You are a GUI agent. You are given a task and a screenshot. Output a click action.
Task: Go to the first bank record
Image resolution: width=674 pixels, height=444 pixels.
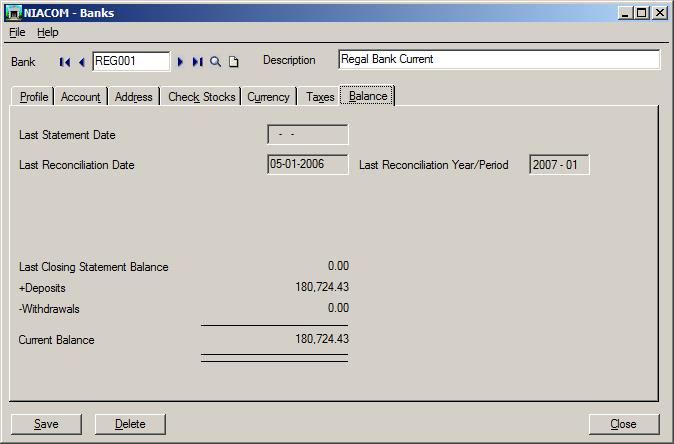[x=65, y=62]
